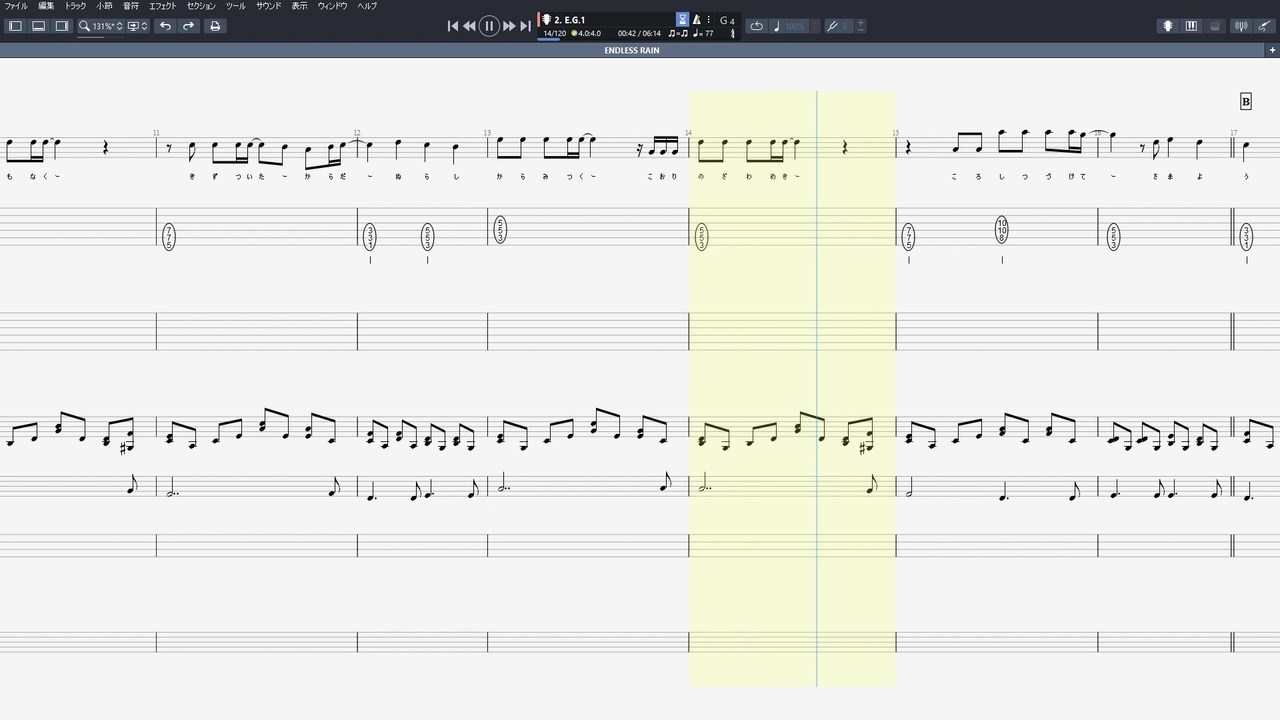The image size is (1280, 720).
Task: Open the 編集 menu
Action: (46, 6)
